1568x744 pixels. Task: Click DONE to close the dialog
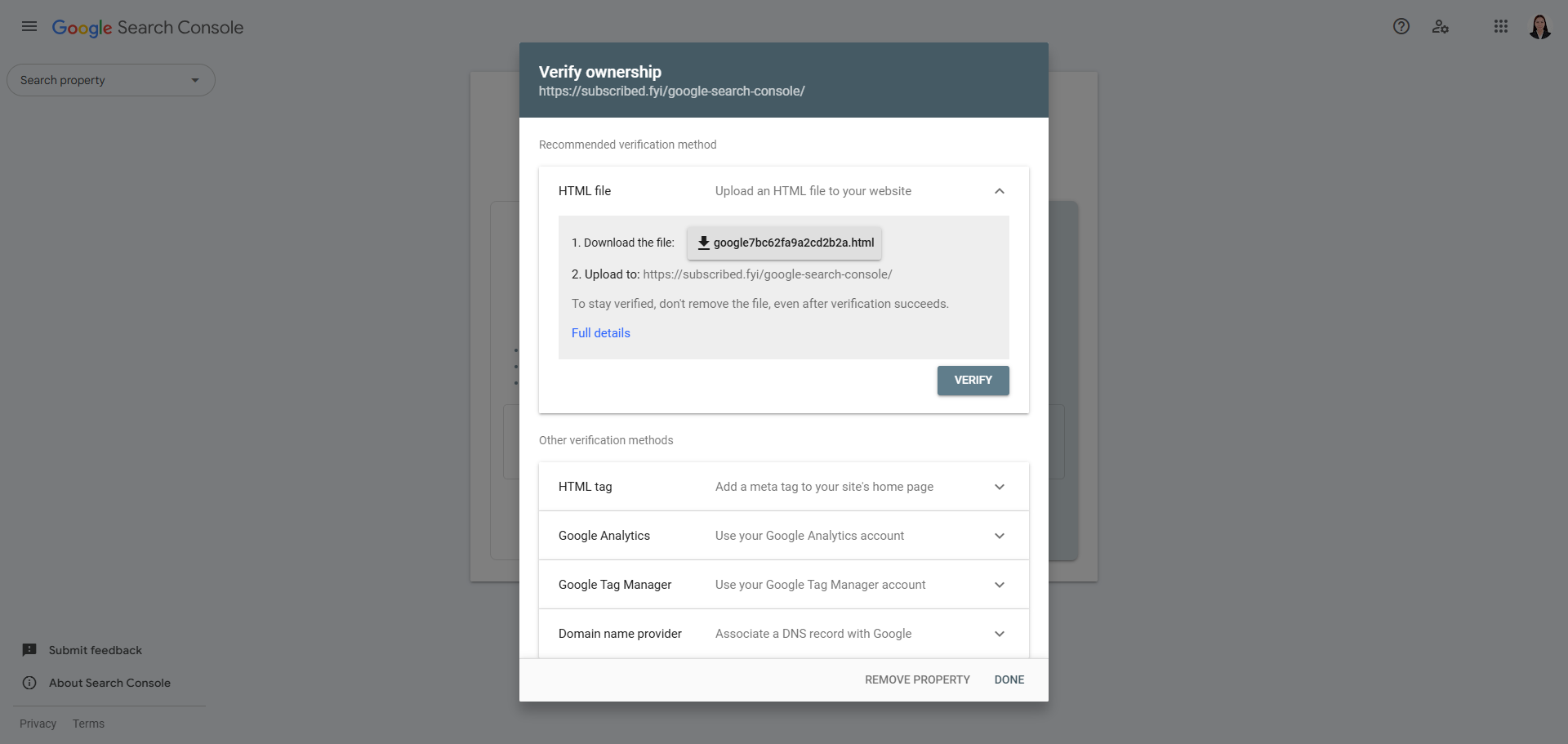[x=1009, y=679]
